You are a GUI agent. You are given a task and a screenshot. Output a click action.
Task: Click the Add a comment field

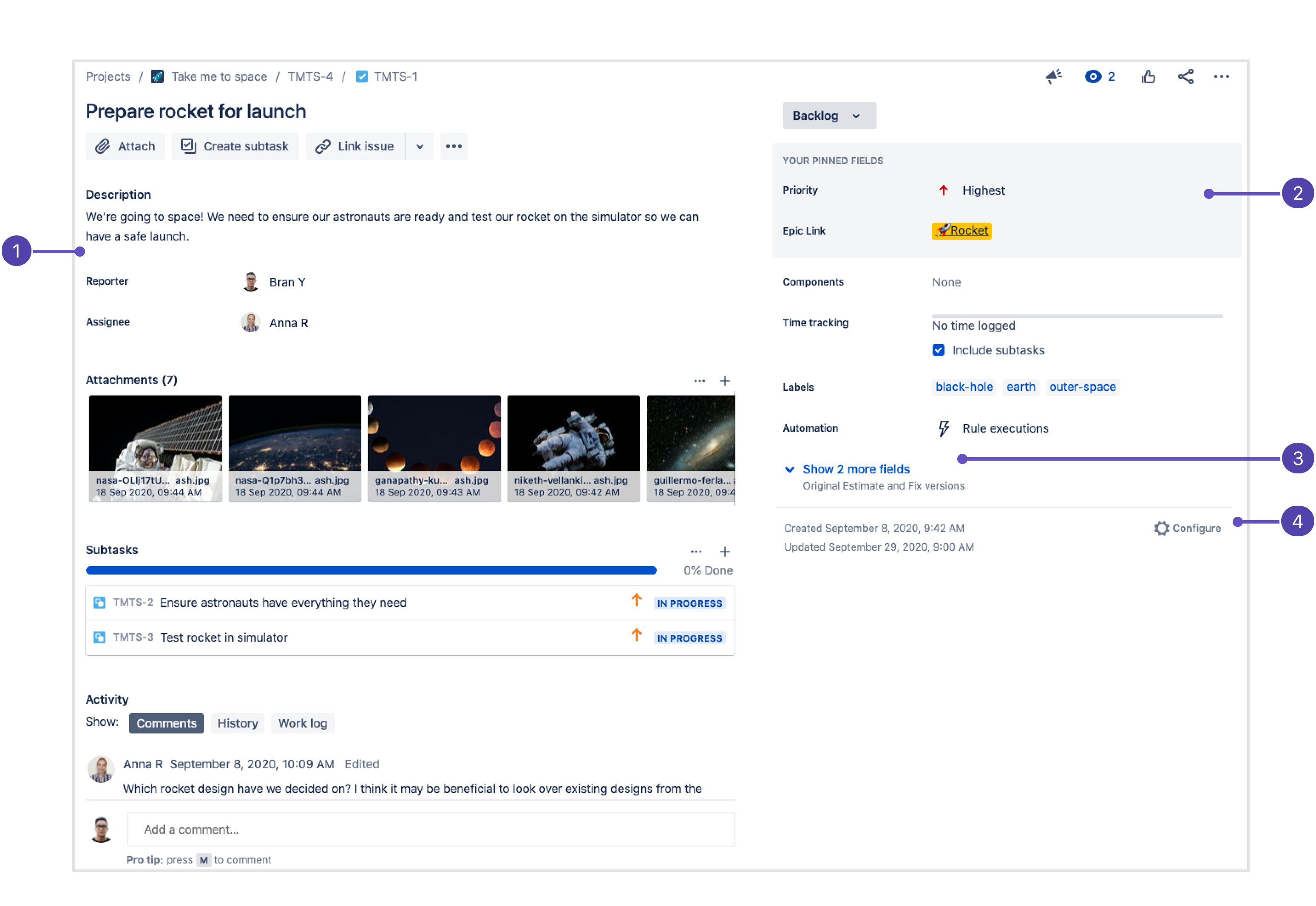click(x=430, y=830)
